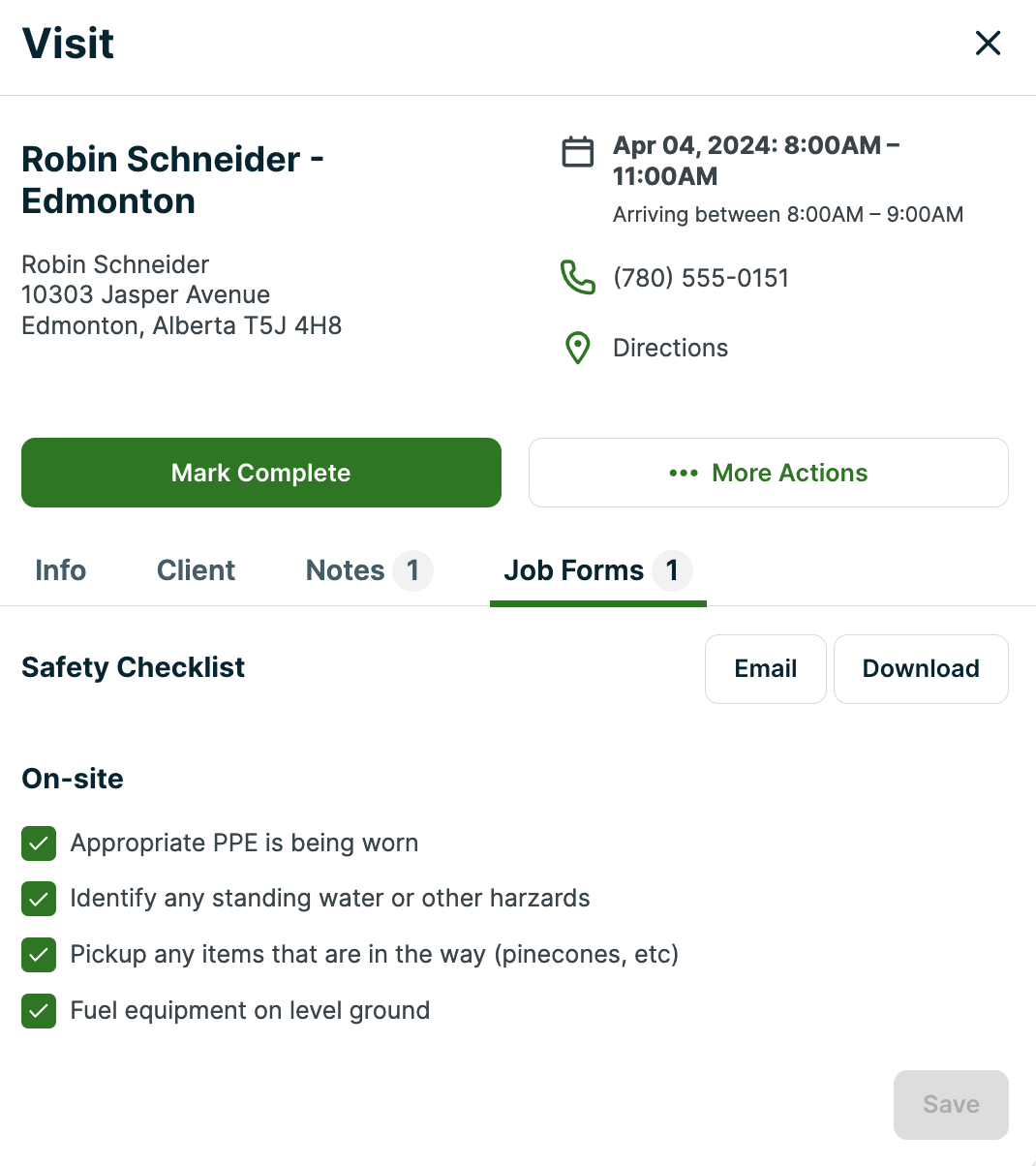The height and width of the screenshot is (1166, 1036).
Task: Open the Client tab
Action: (196, 570)
